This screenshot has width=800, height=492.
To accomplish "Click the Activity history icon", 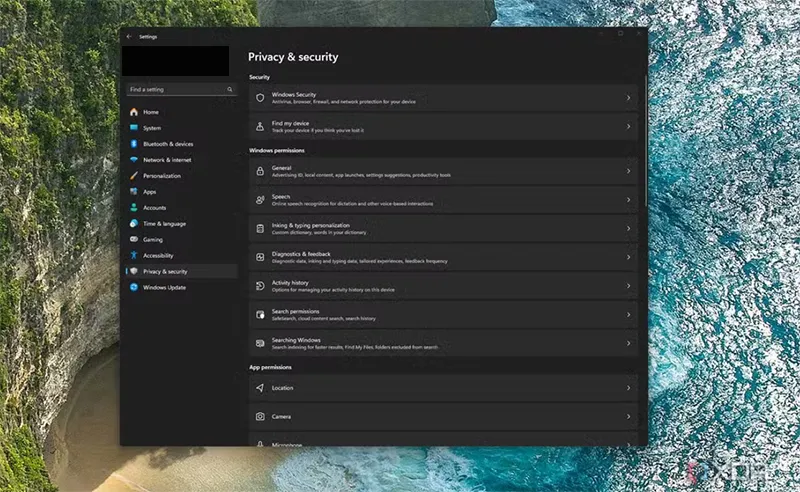I will click(260, 286).
